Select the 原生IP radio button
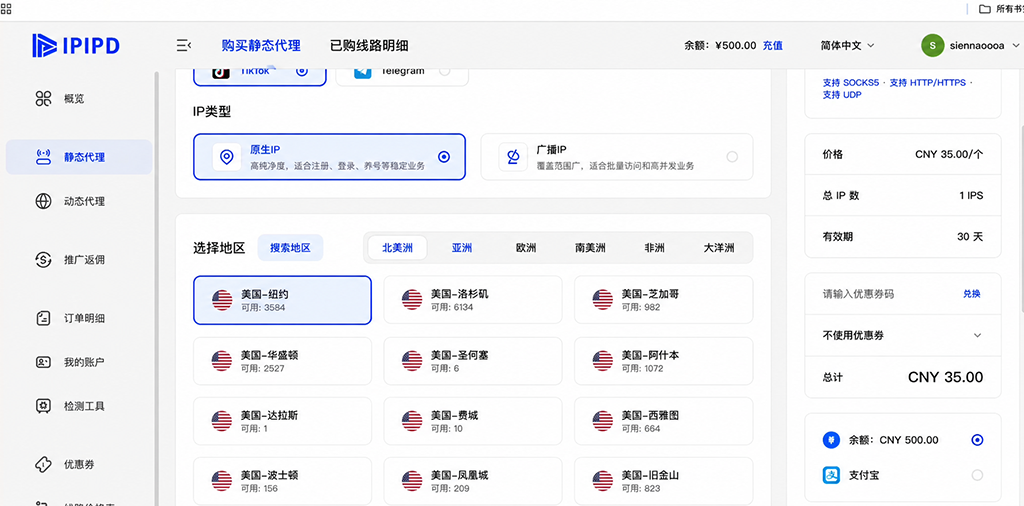This screenshot has height=506, width=1024. 444,157
